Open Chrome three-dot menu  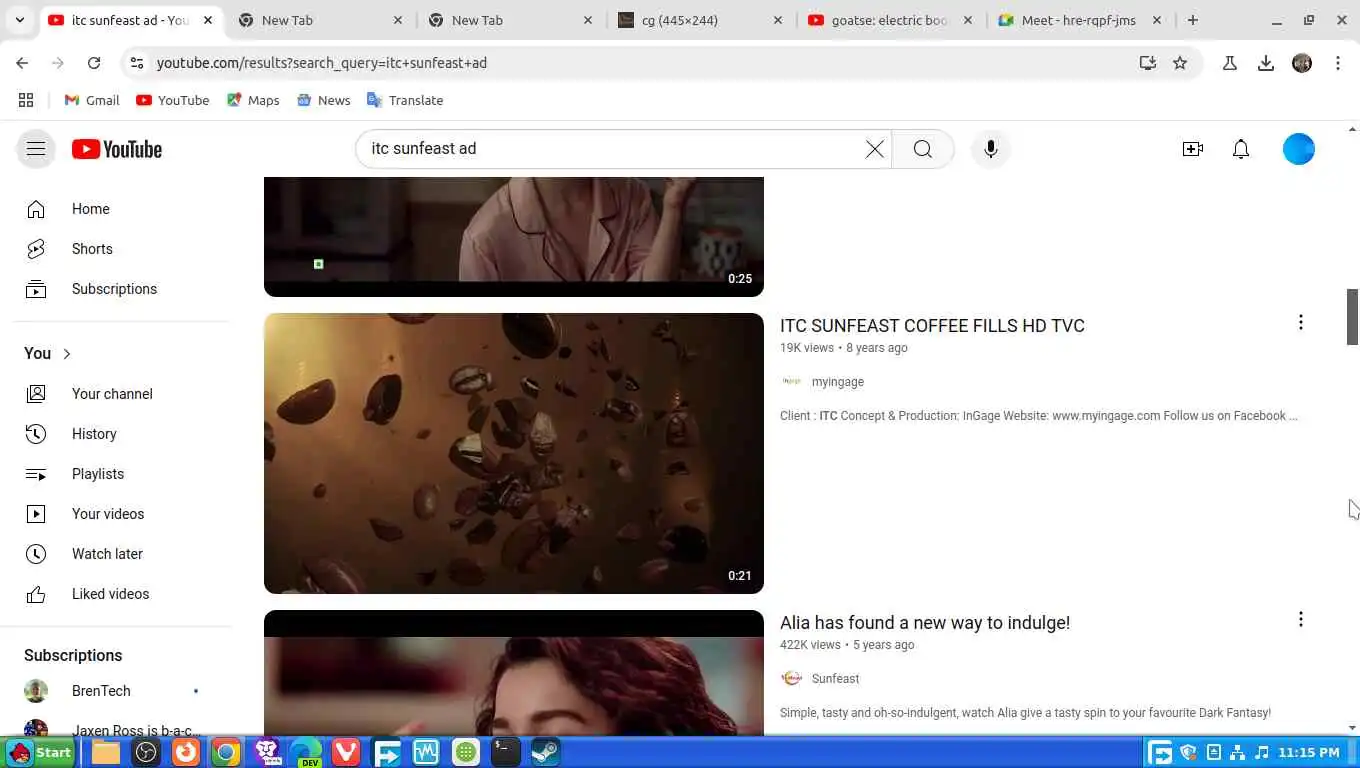[x=1338, y=63]
